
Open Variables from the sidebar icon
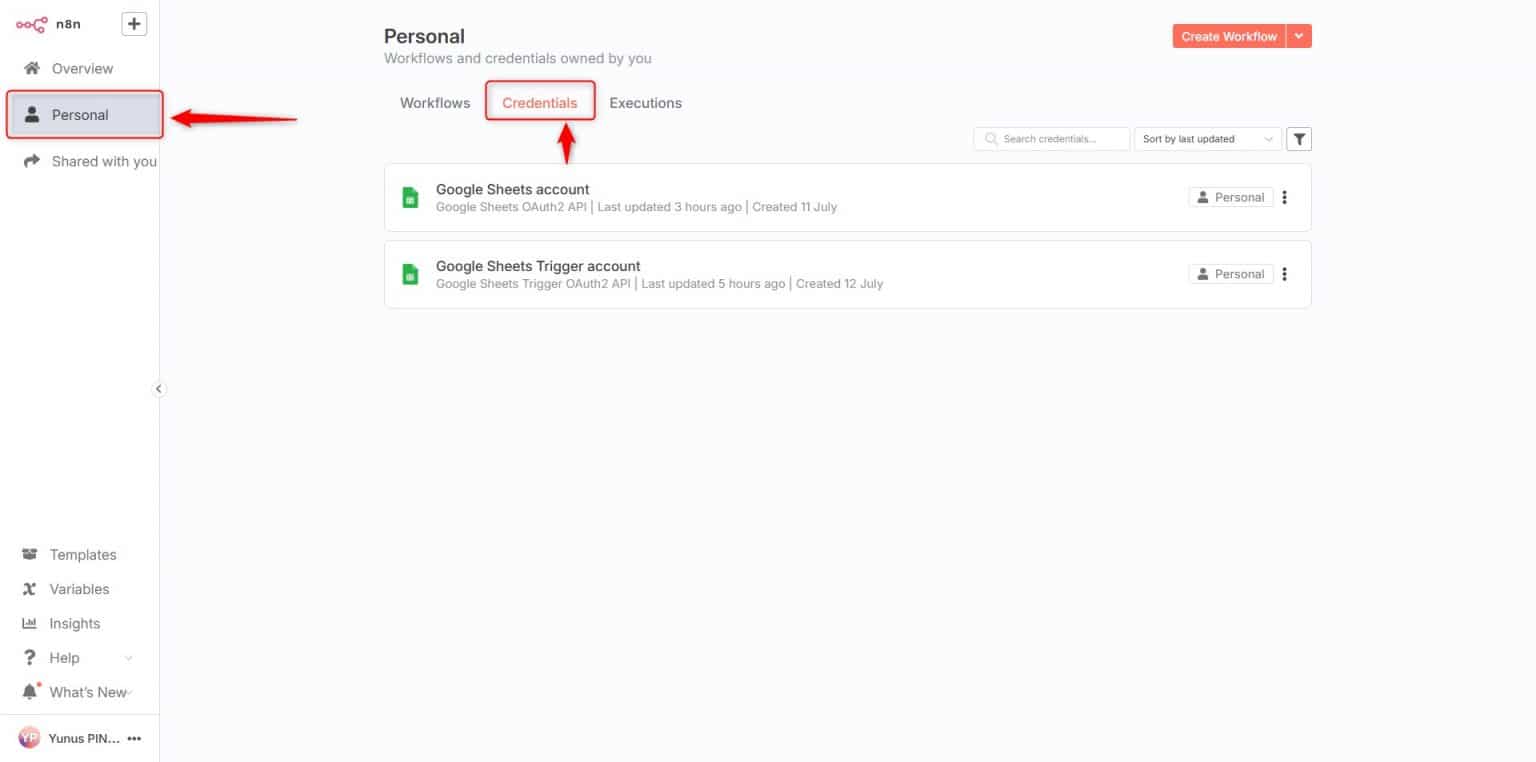28,589
